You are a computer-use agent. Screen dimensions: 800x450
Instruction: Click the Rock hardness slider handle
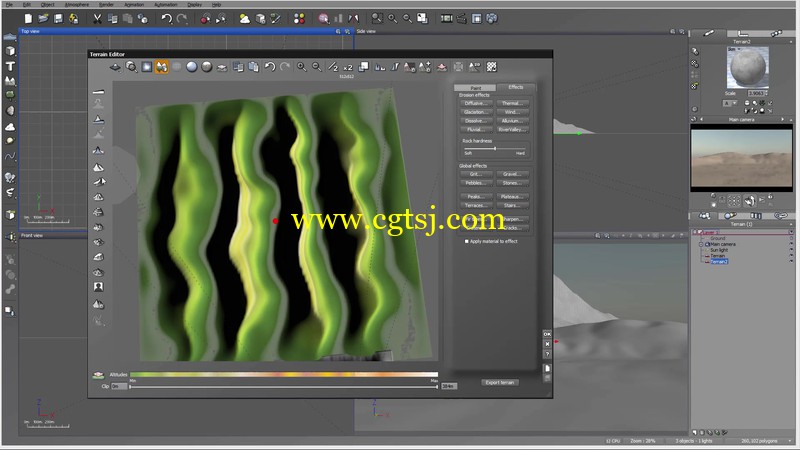tap(494, 148)
